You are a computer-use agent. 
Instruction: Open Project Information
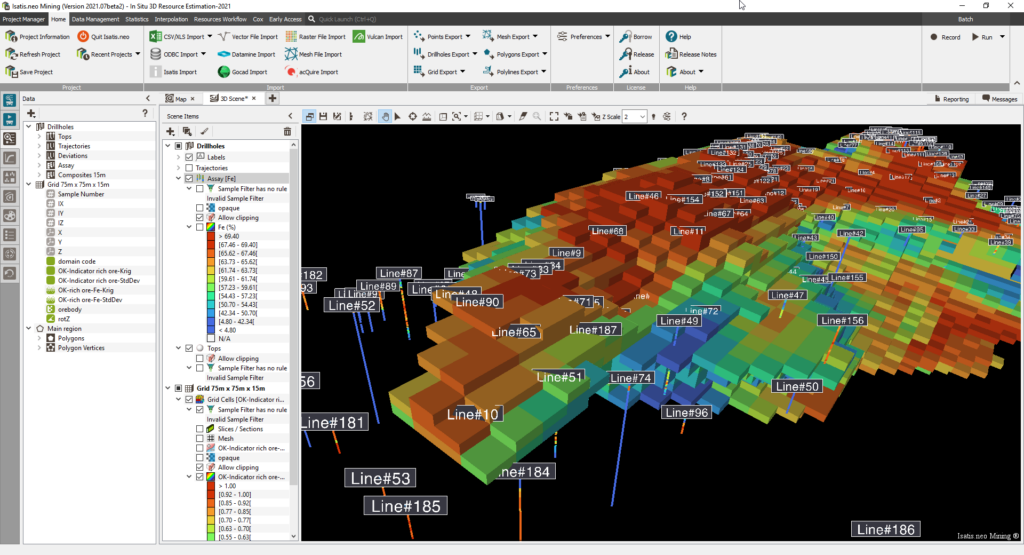[x=37, y=37]
